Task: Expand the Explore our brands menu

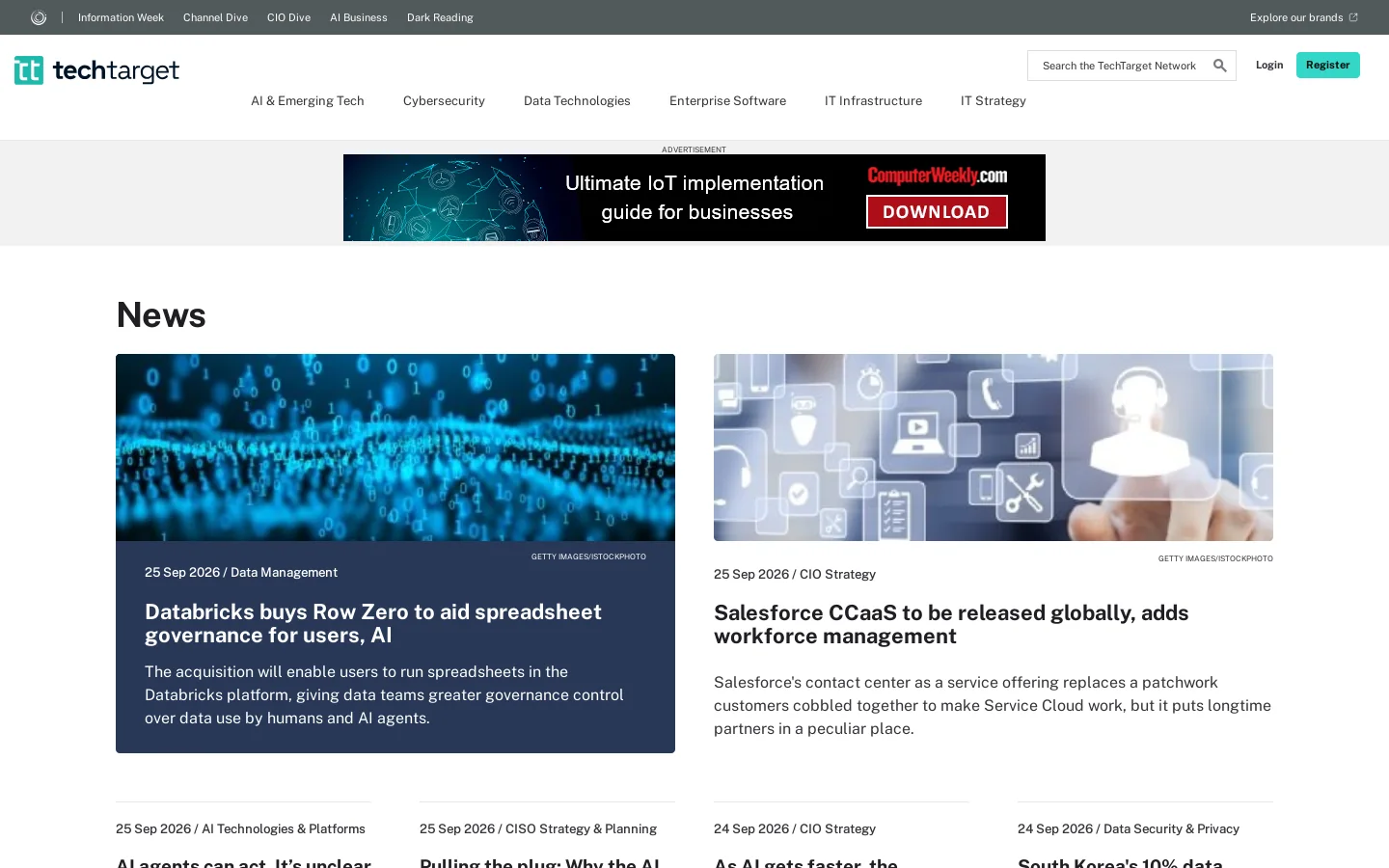Action: pyautogui.click(x=1304, y=17)
